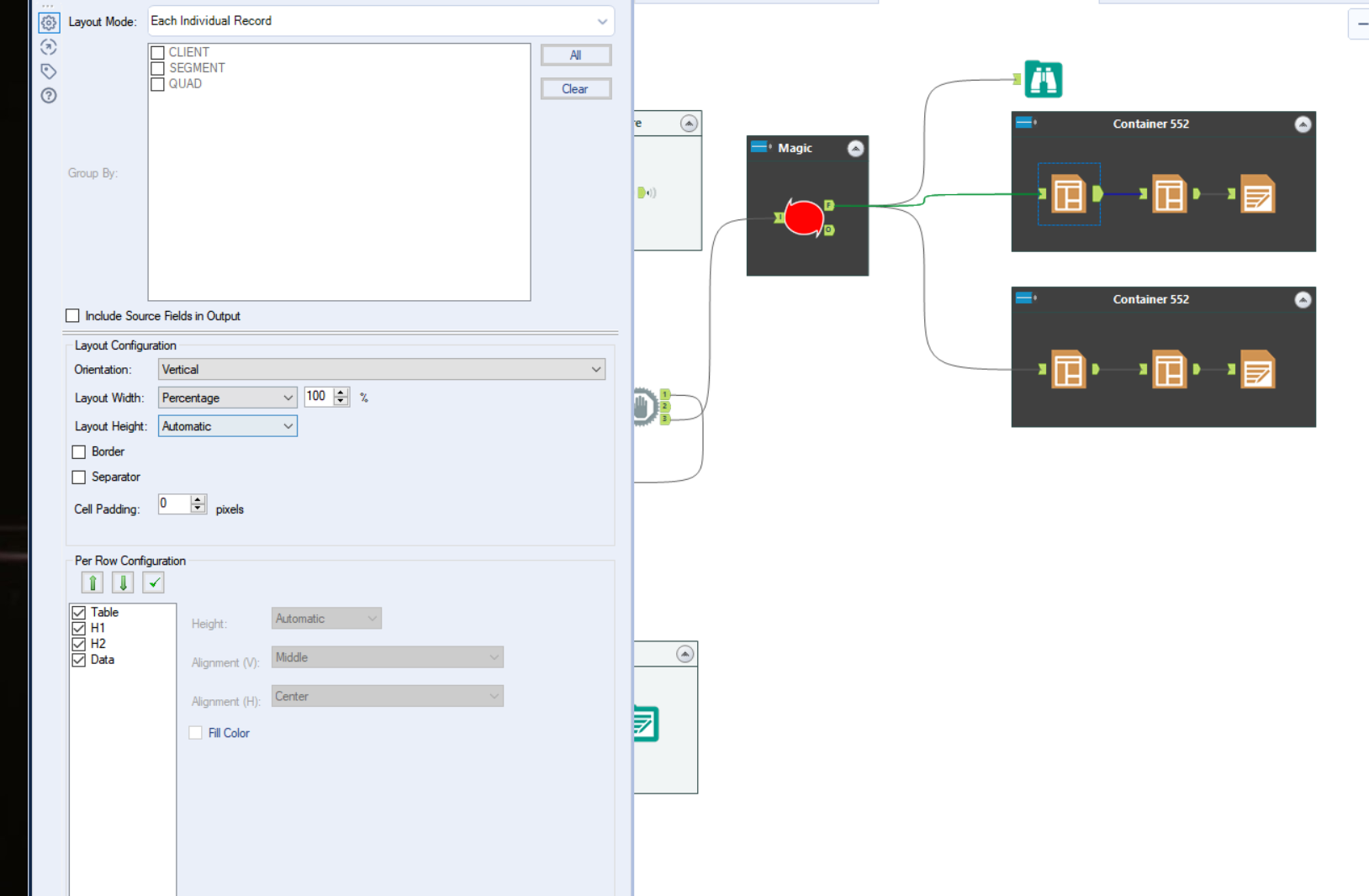1369x896 pixels.
Task: Open tool help via the question mark icon
Action: (x=48, y=96)
